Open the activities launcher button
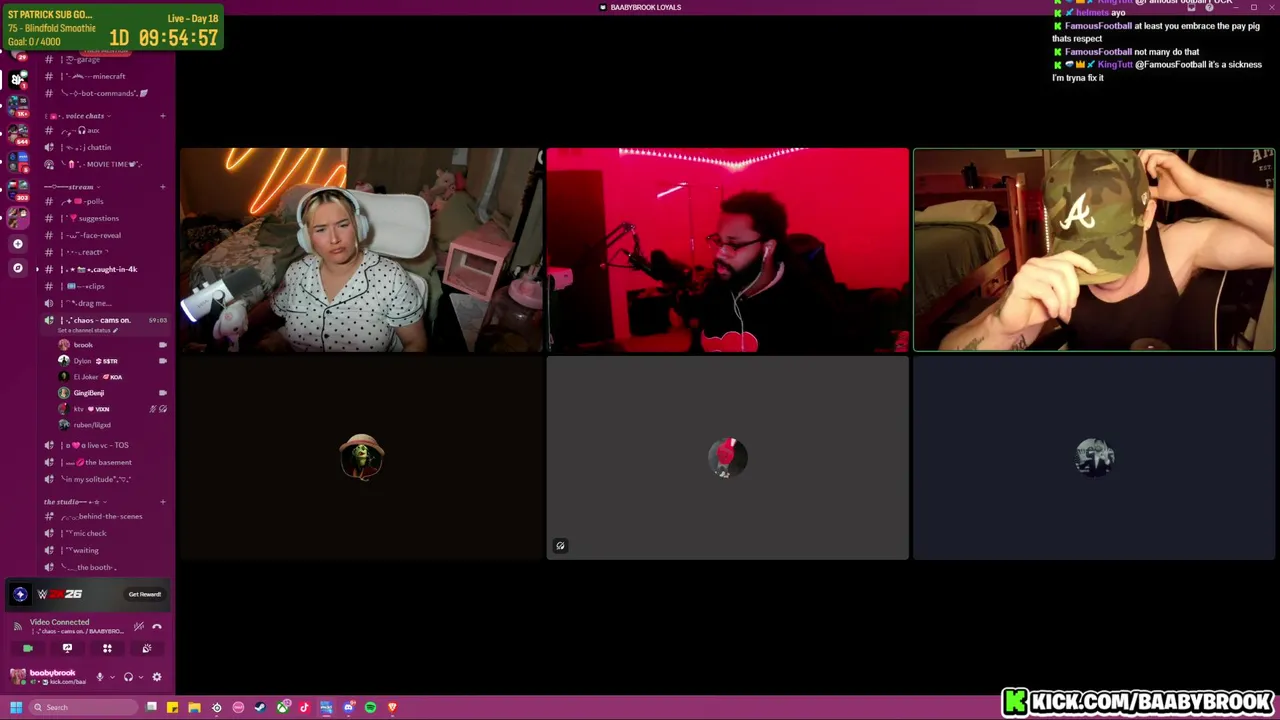 [107, 649]
